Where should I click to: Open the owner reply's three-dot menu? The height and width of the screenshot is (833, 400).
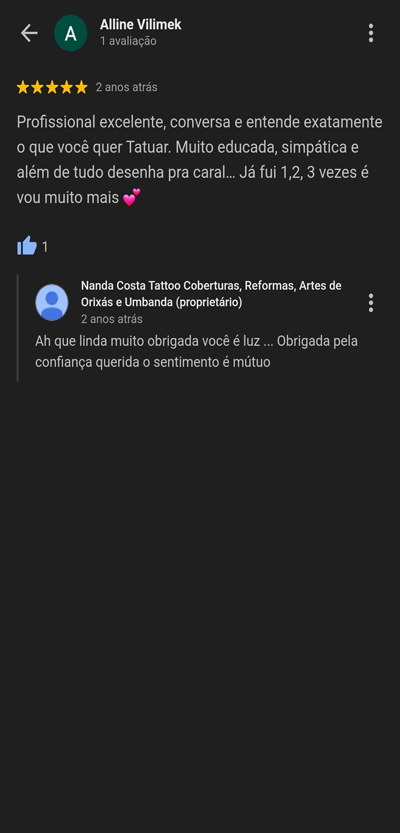pos(371,303)
